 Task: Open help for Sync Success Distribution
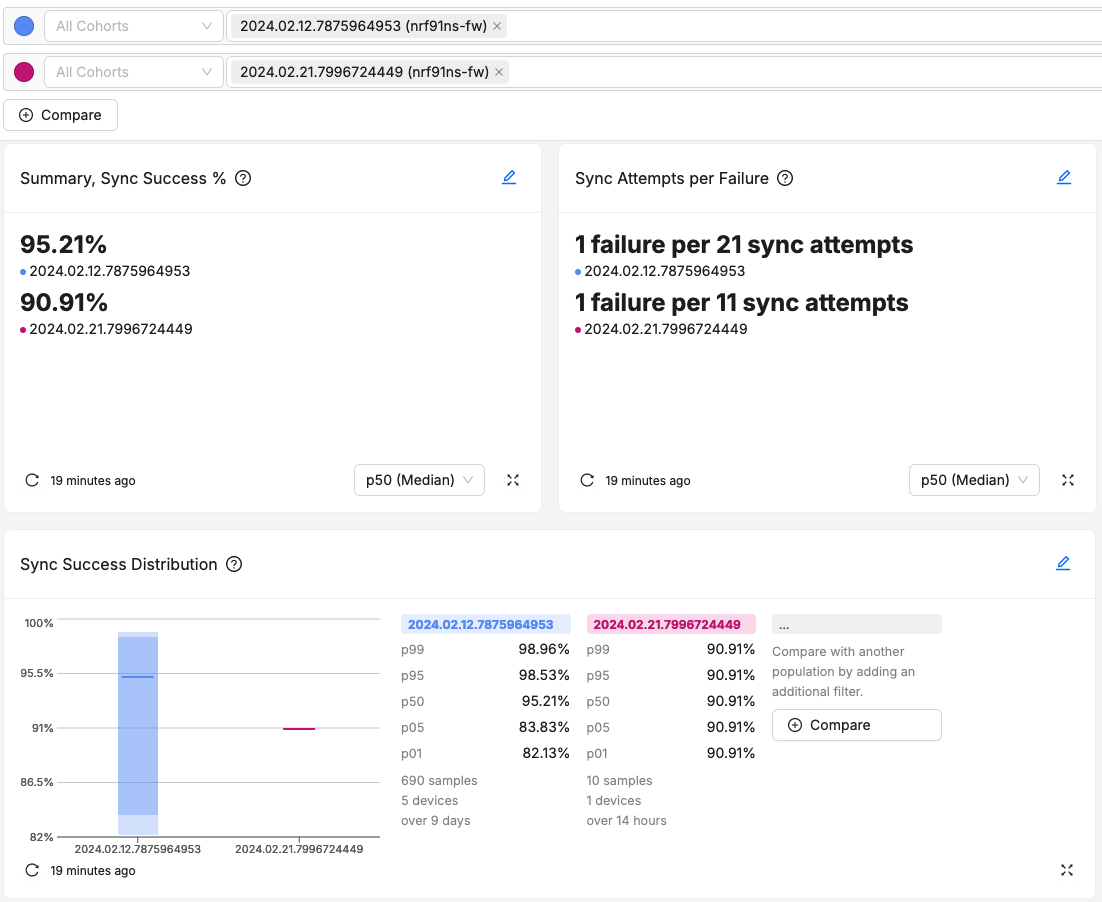[x=233, y=564]
